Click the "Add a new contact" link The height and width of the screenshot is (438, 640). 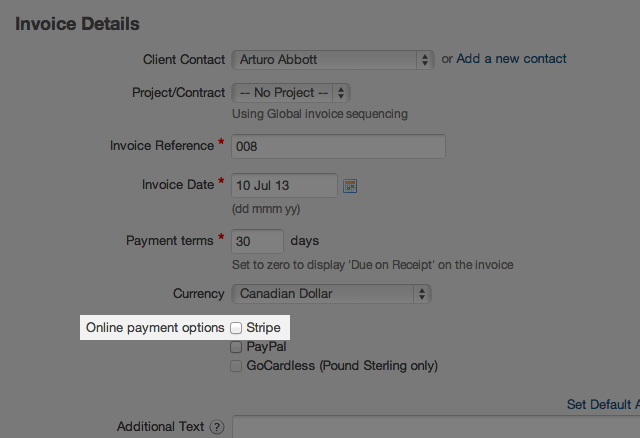[x=511, y=59]
